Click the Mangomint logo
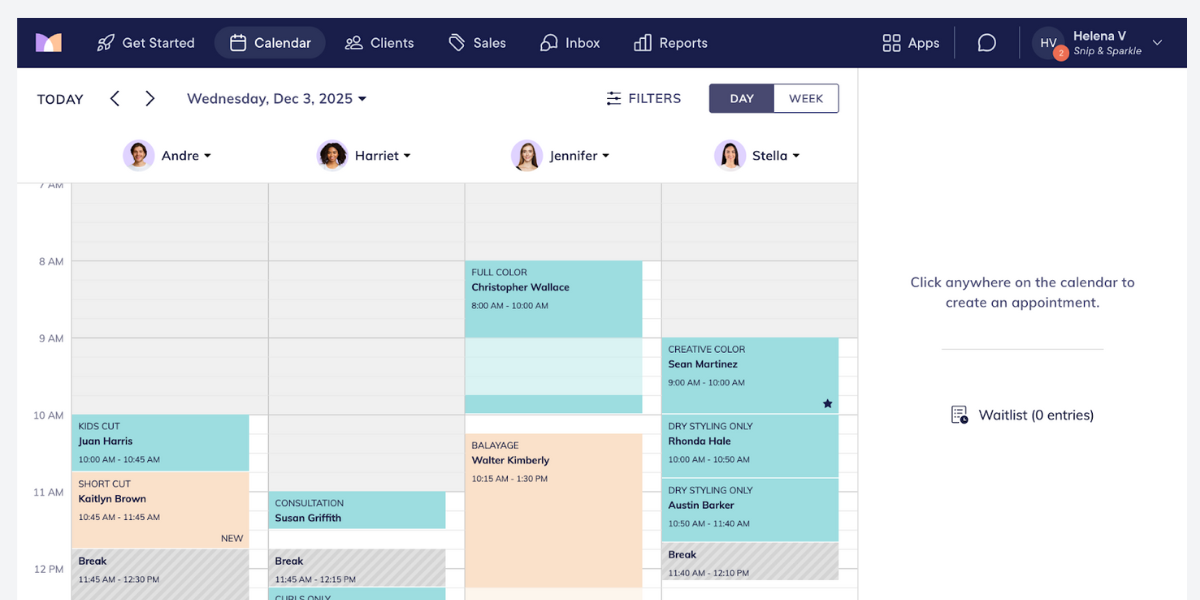Viewport: 1200px width, 600px height. pyautogui.click(x=48, y=42)
